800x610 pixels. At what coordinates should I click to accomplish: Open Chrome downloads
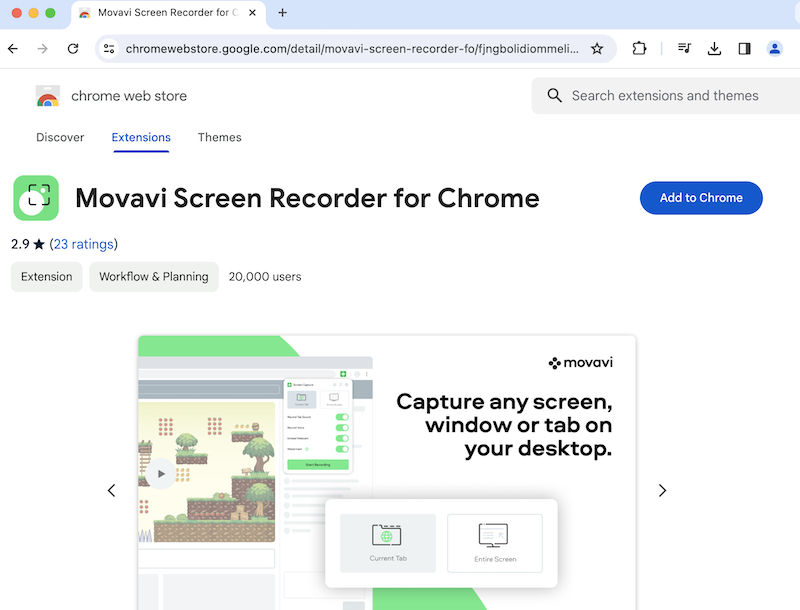[x=714, y=48]
